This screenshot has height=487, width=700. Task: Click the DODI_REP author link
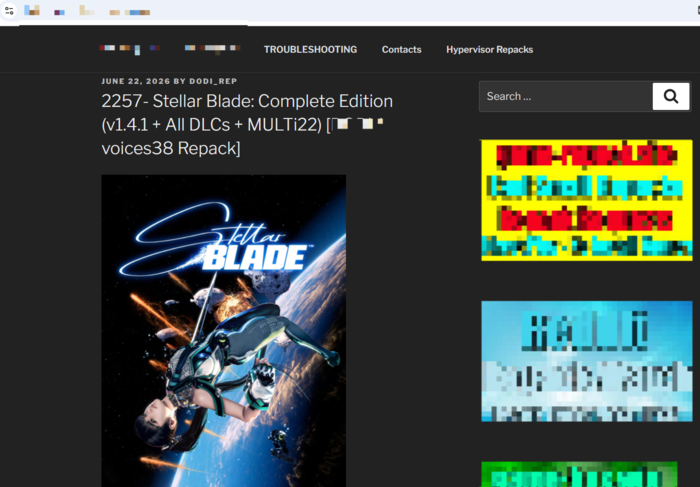click(213, 81)
